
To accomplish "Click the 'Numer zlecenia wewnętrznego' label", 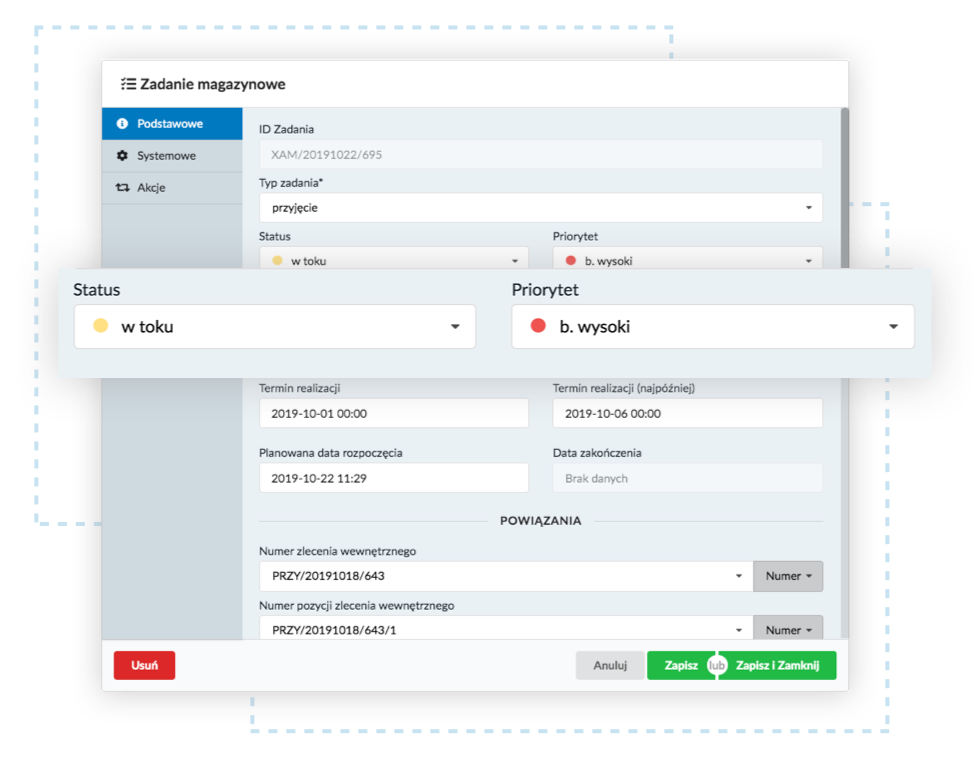I will pos(337,551).
